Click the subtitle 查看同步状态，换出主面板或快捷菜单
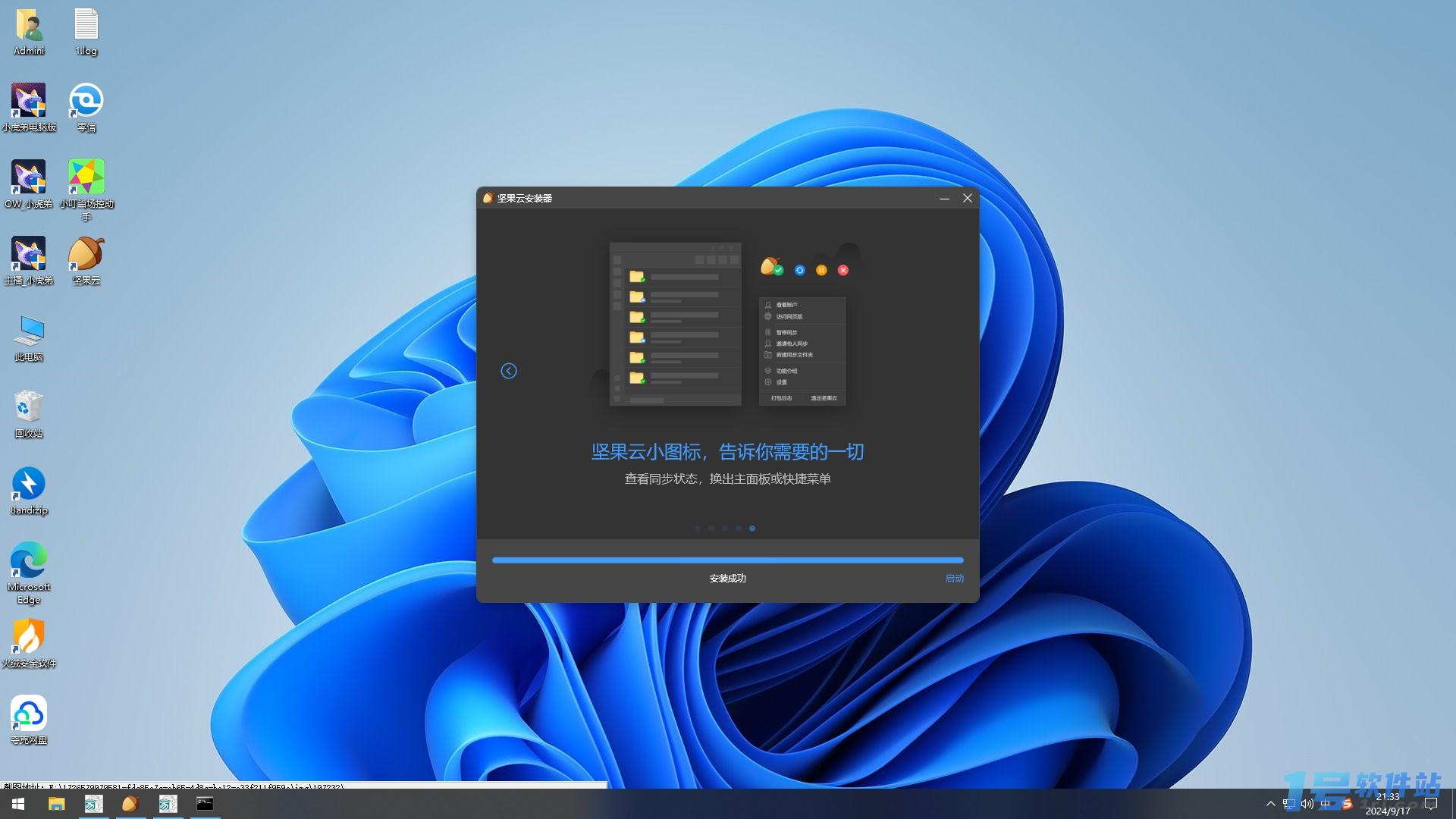 (728, 479)
